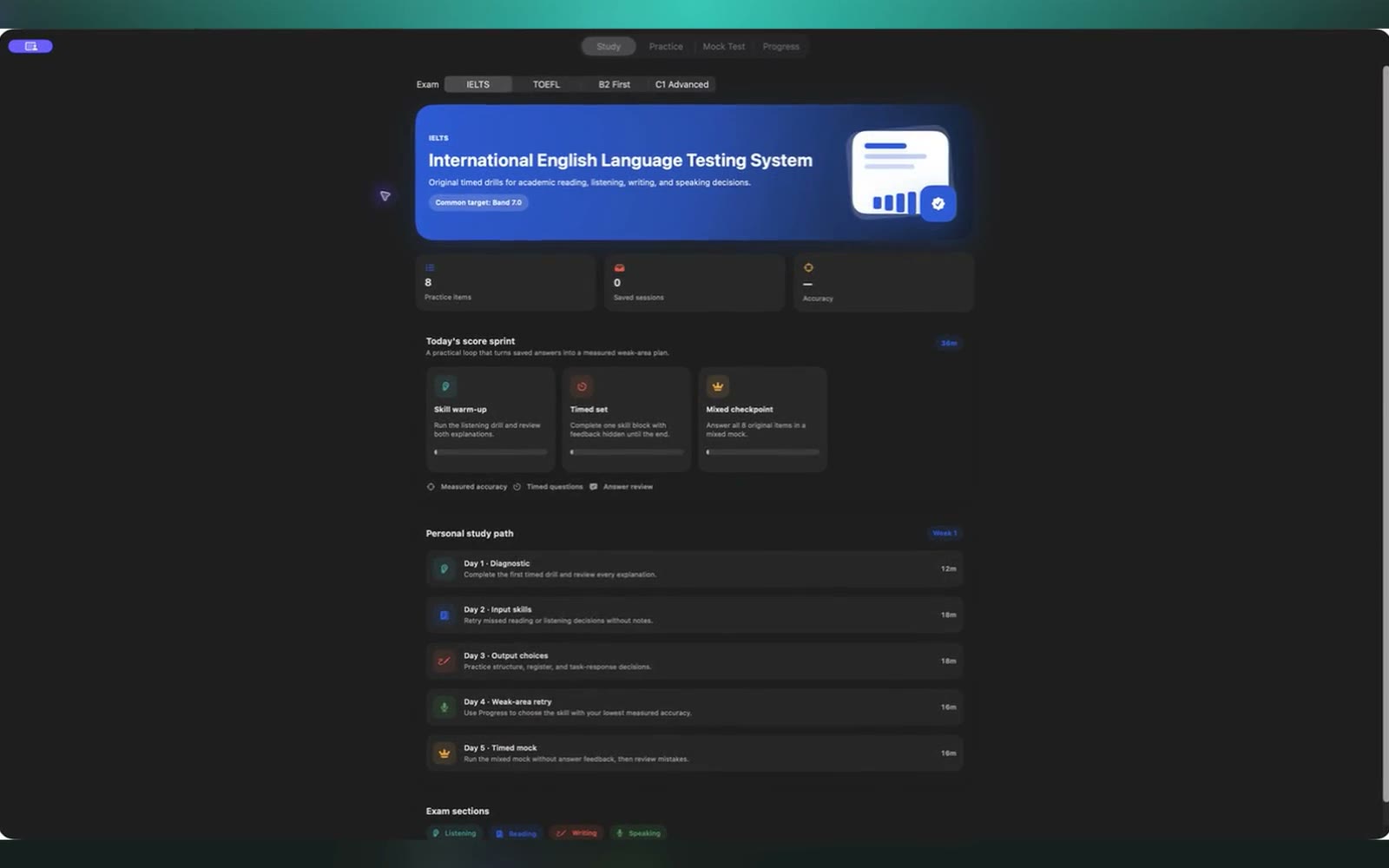This screenshot has width=1389, height=868.
Task: Click the 12m duration on Day 1
Action: (x=948, y=569)
